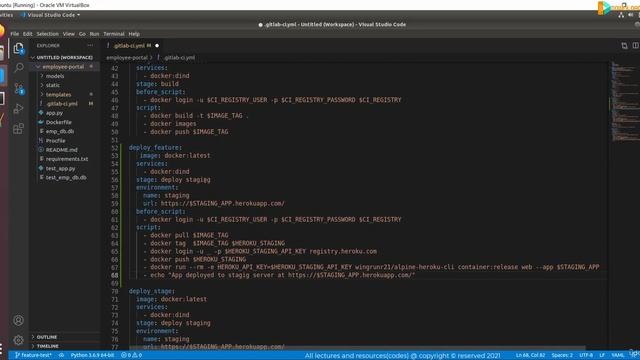Click the UTF-8 encoding status item
Viewport: 640px width, 360px height.
point(586,355)
